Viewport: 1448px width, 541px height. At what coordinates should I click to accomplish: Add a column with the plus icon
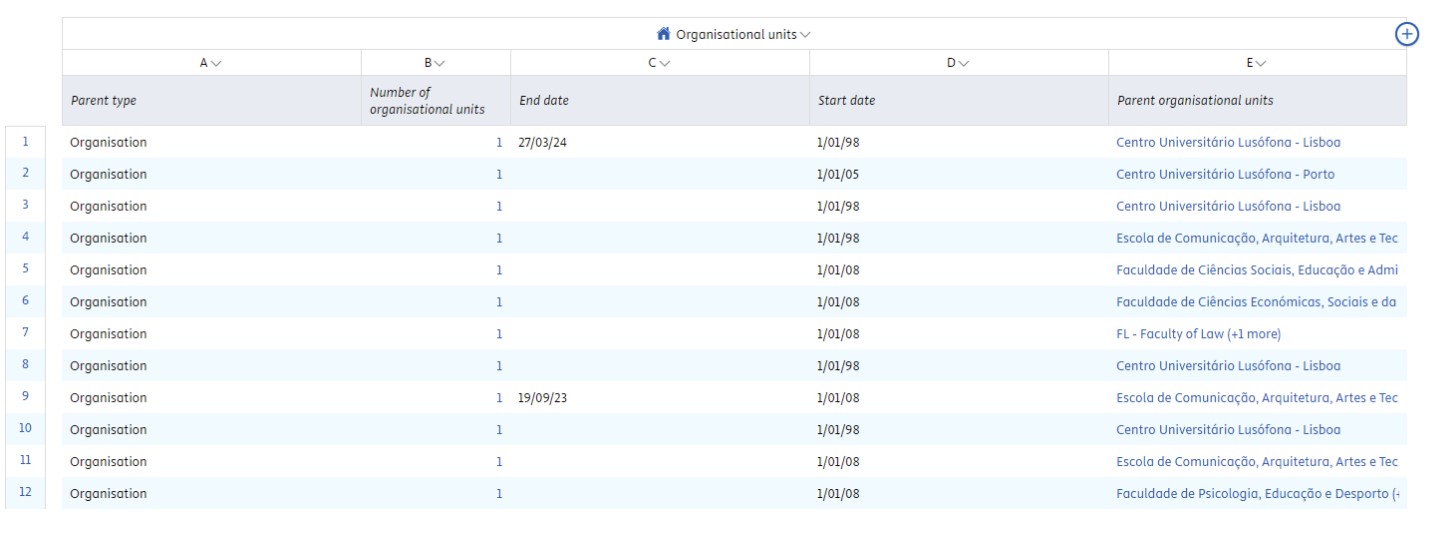1407,34
